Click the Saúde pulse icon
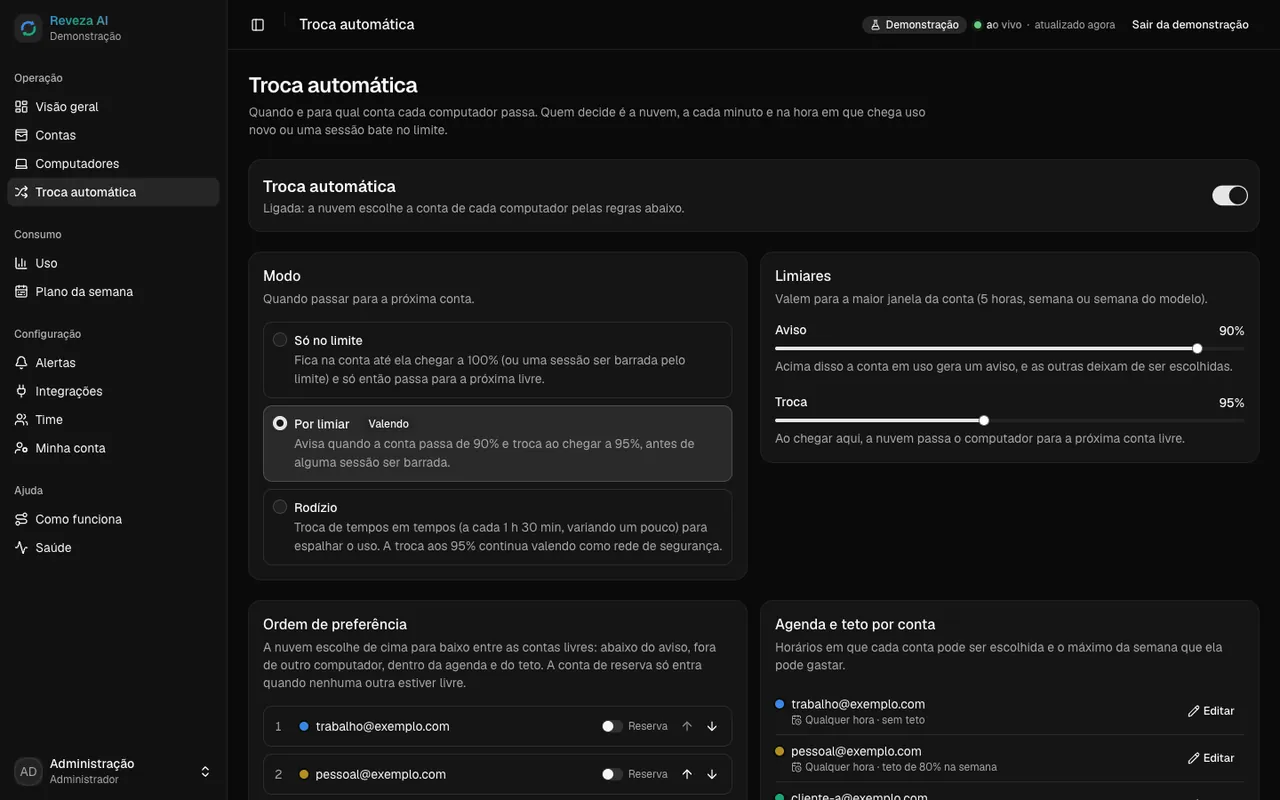Screen dimensions: 1280x800 (21, 548)
